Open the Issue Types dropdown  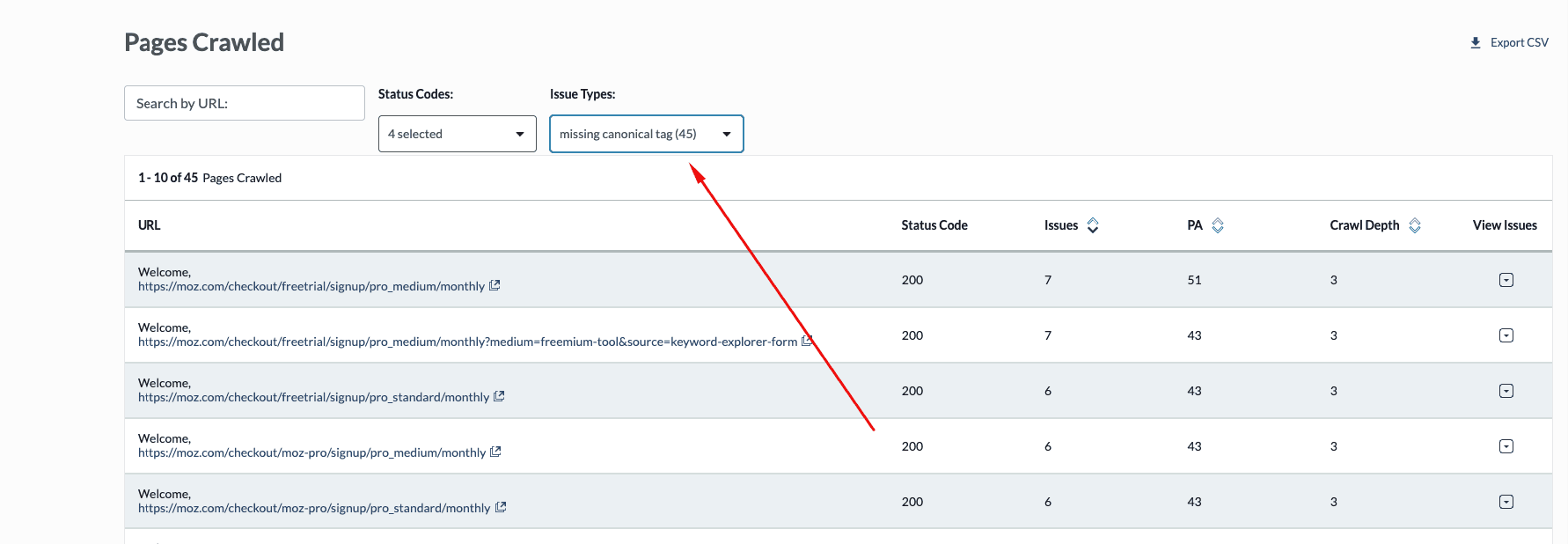646,134
